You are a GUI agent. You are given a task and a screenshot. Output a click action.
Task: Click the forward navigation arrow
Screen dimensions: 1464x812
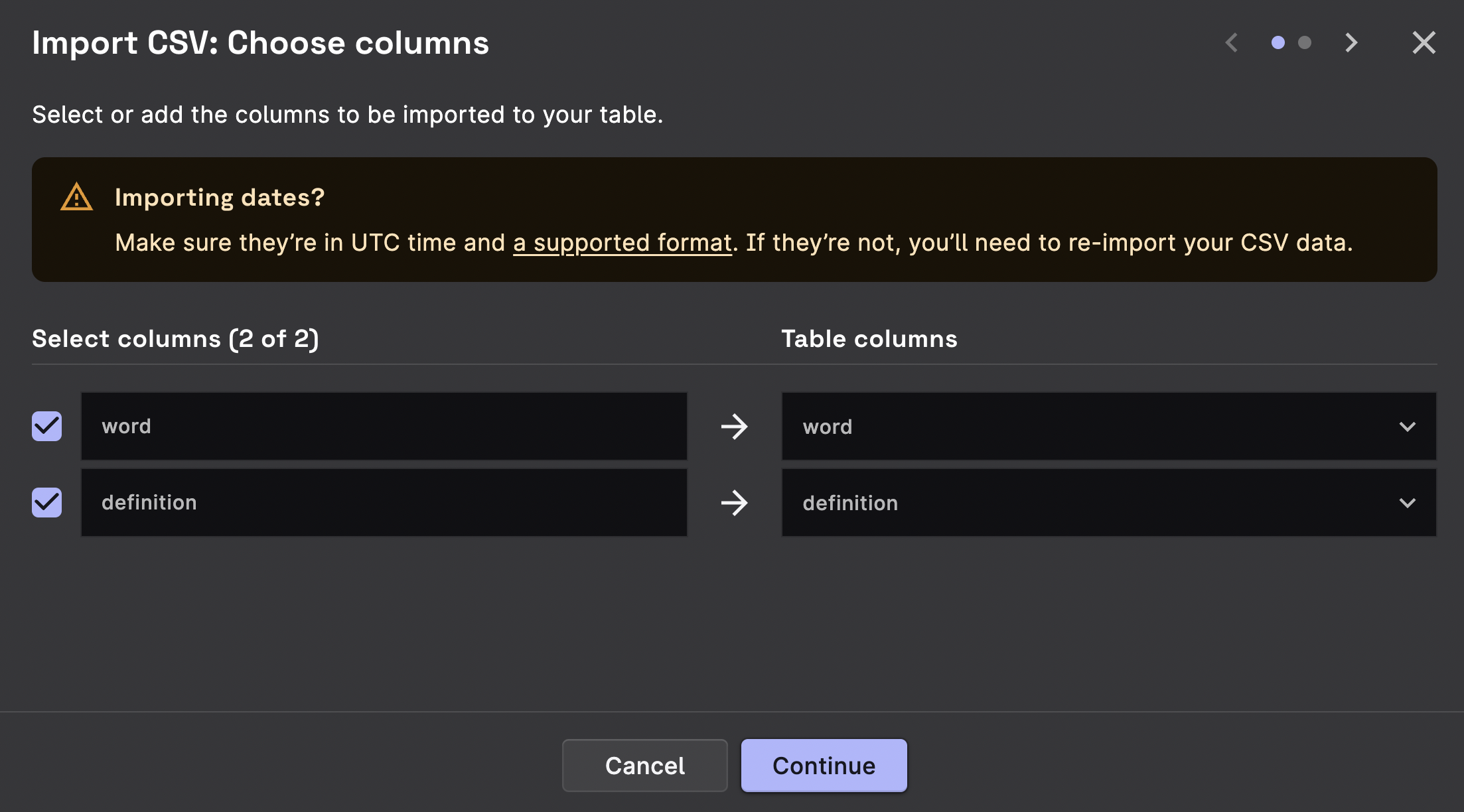point(1351,42)
